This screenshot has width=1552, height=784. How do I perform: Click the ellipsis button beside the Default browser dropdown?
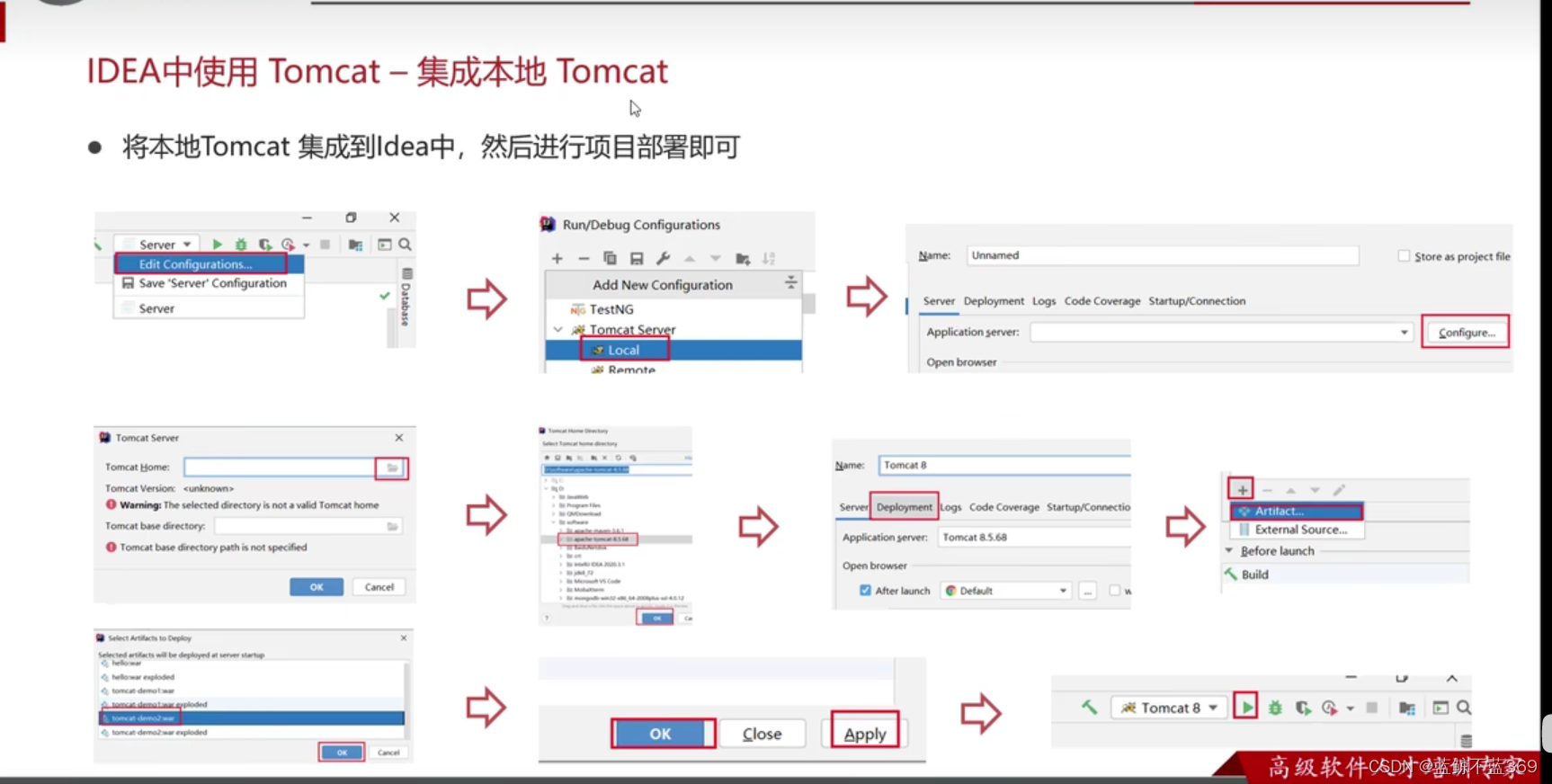(x=1088, y=591)
